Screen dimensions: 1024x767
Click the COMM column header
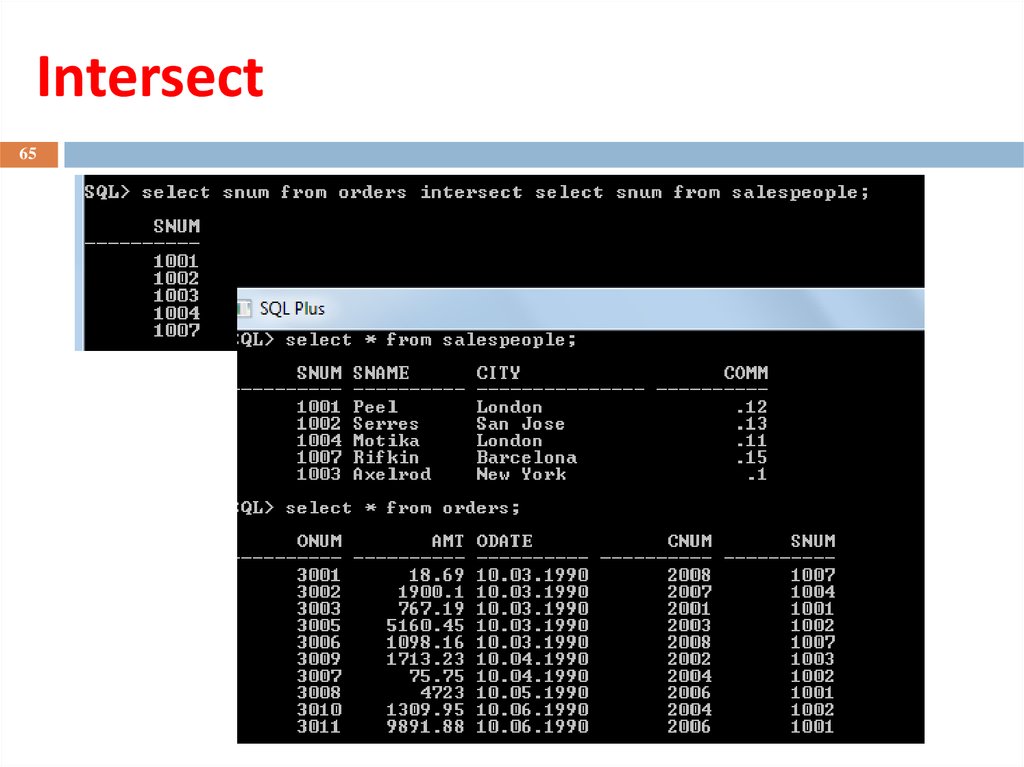[x=746, y=372]
